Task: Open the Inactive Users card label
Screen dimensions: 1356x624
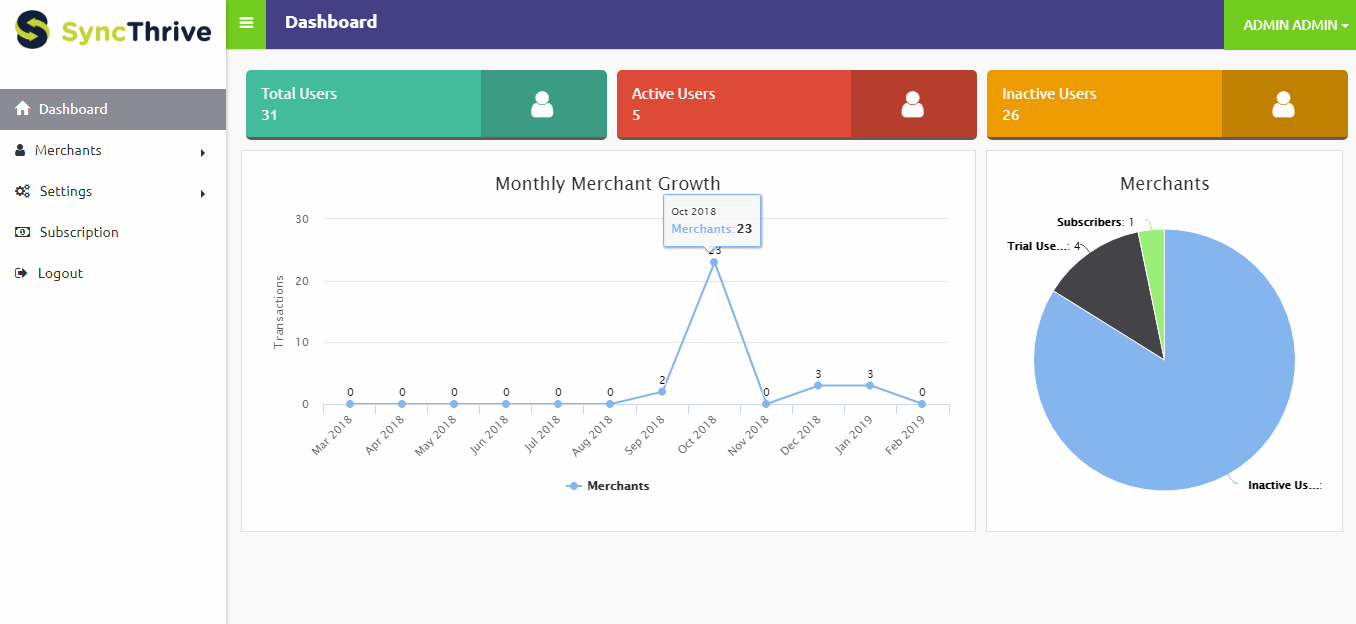Action: (x=1049, y=94)
